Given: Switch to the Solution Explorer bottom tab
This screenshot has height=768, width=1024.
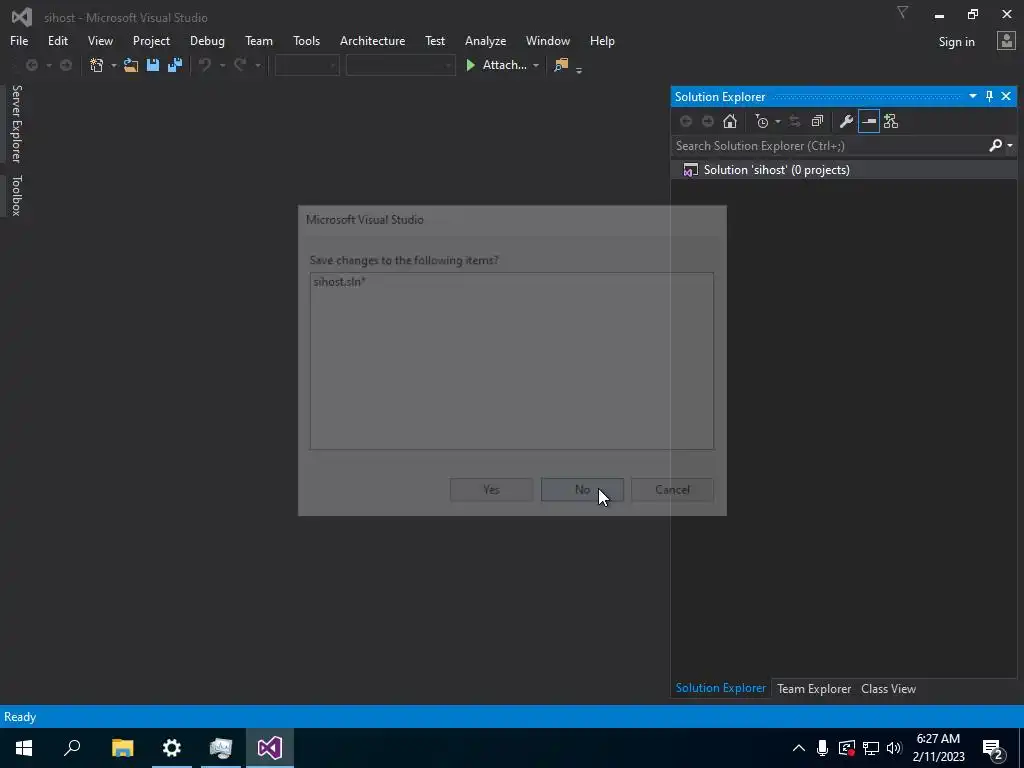Looking at the screenshot, I should coord(721,688).
